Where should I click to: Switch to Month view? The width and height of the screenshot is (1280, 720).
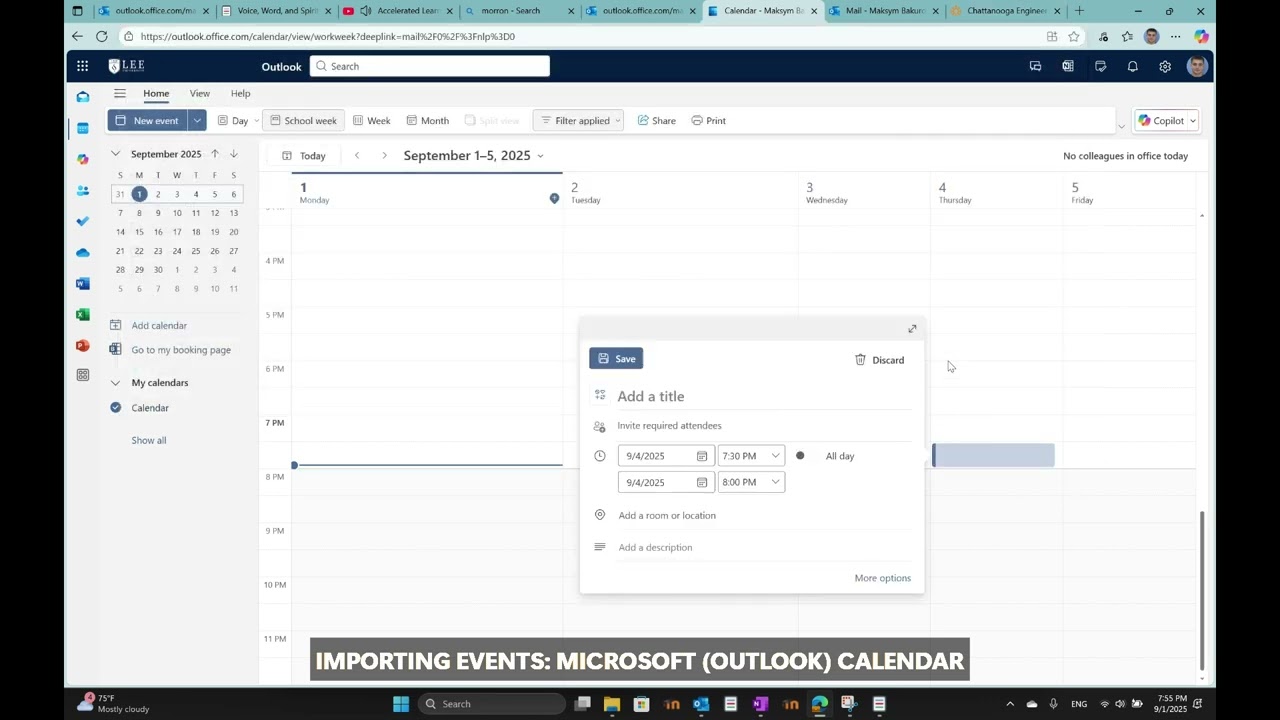427,120
